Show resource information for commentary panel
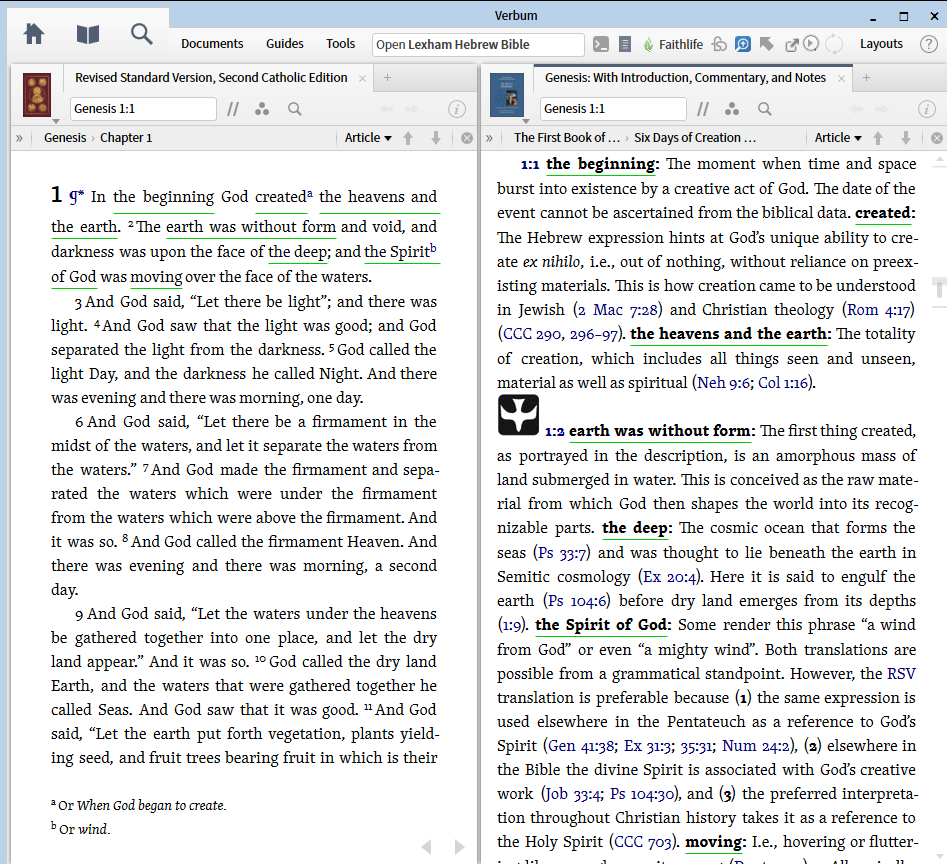Screen dimensions: 947x864 tap(926, 109)
